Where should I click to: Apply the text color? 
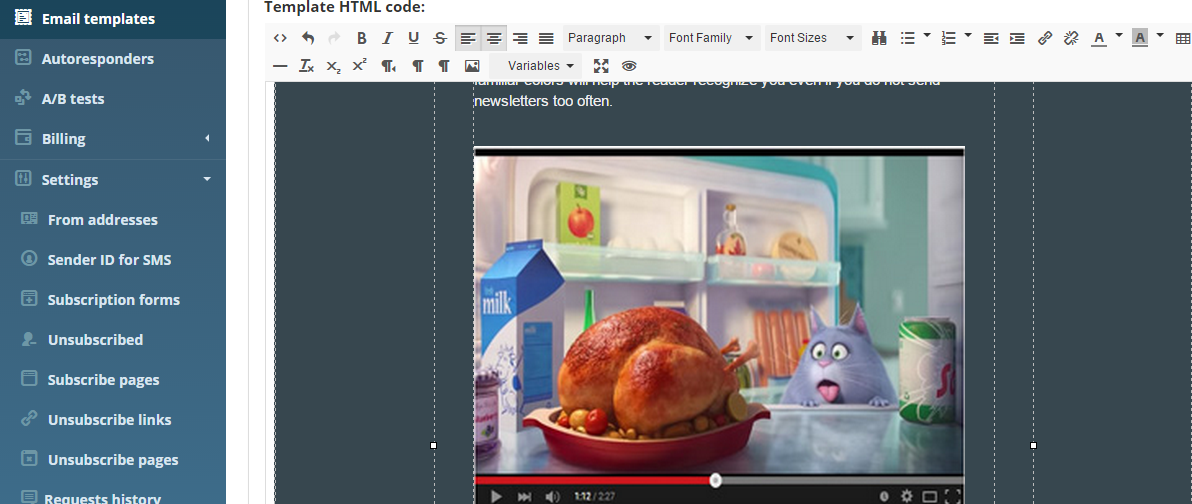point(1098,38)
